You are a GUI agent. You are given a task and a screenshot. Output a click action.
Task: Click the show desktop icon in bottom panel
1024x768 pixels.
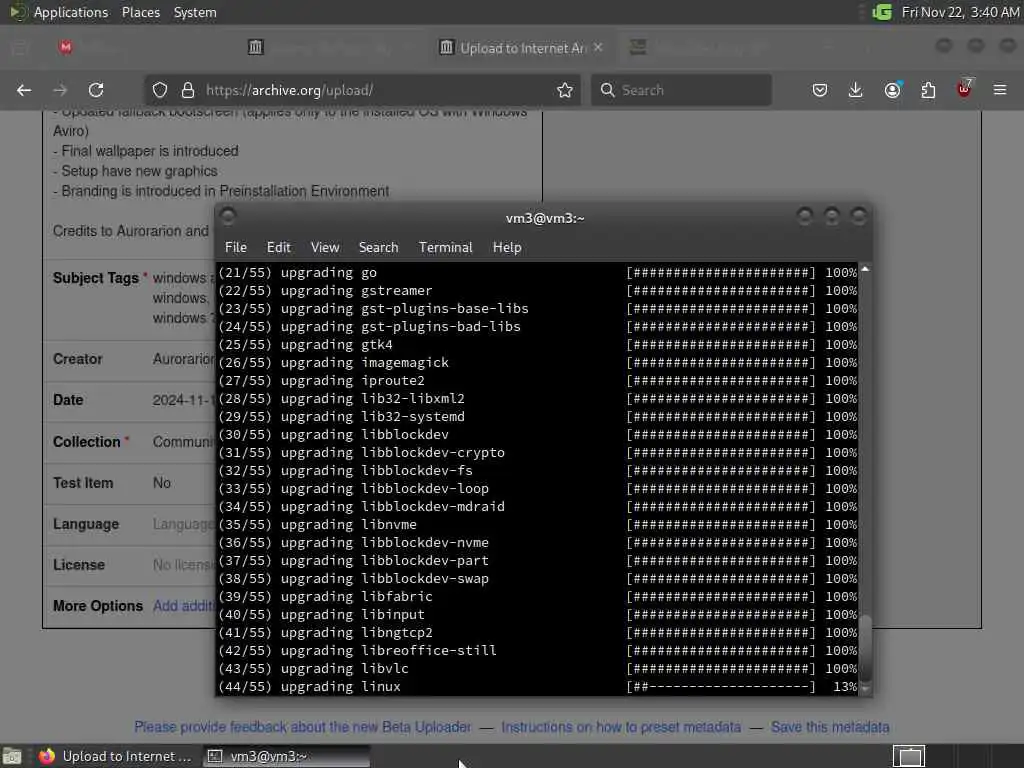point(12,756)
